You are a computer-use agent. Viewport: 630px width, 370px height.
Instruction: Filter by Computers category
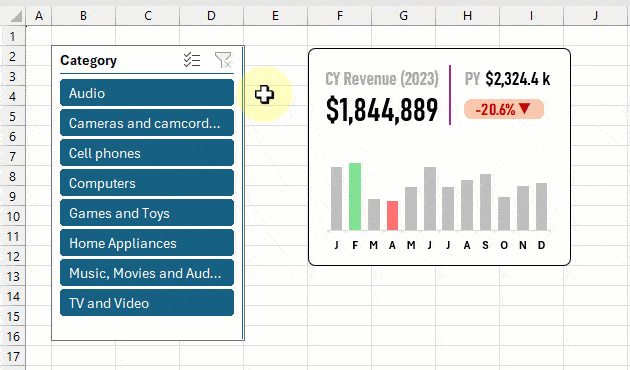[147, 183]
